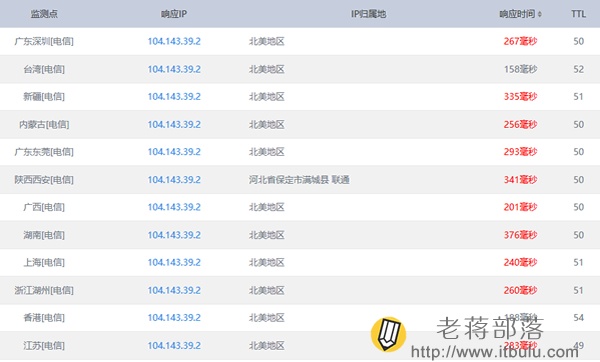Viewport: 600px width, 362px height.
Task: Select monitor point 湖南[电信]
Action: [x=44, y=235]
